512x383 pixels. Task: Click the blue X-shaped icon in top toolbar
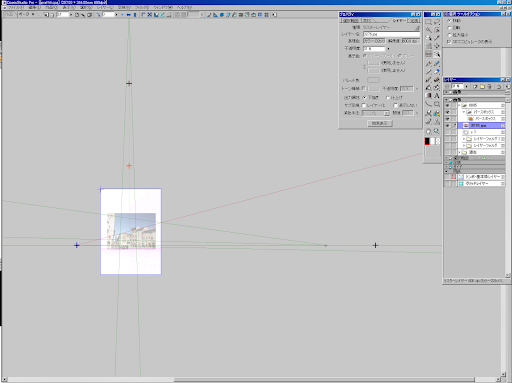click(x=150, y=15)
